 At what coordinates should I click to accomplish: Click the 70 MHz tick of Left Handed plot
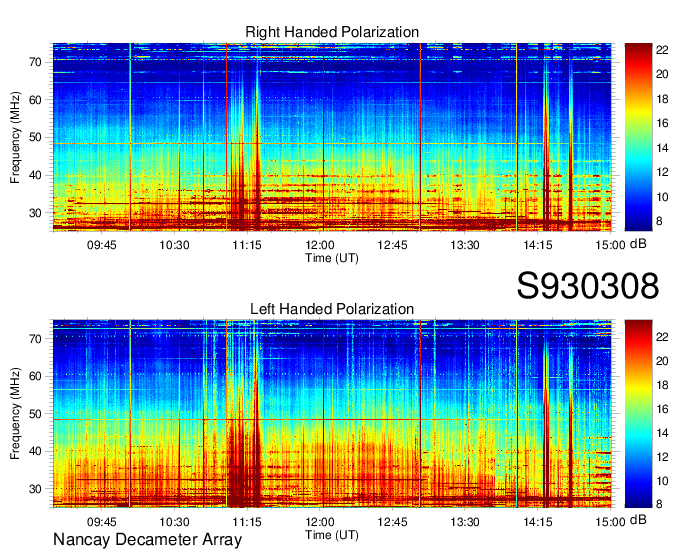point(36,339)
